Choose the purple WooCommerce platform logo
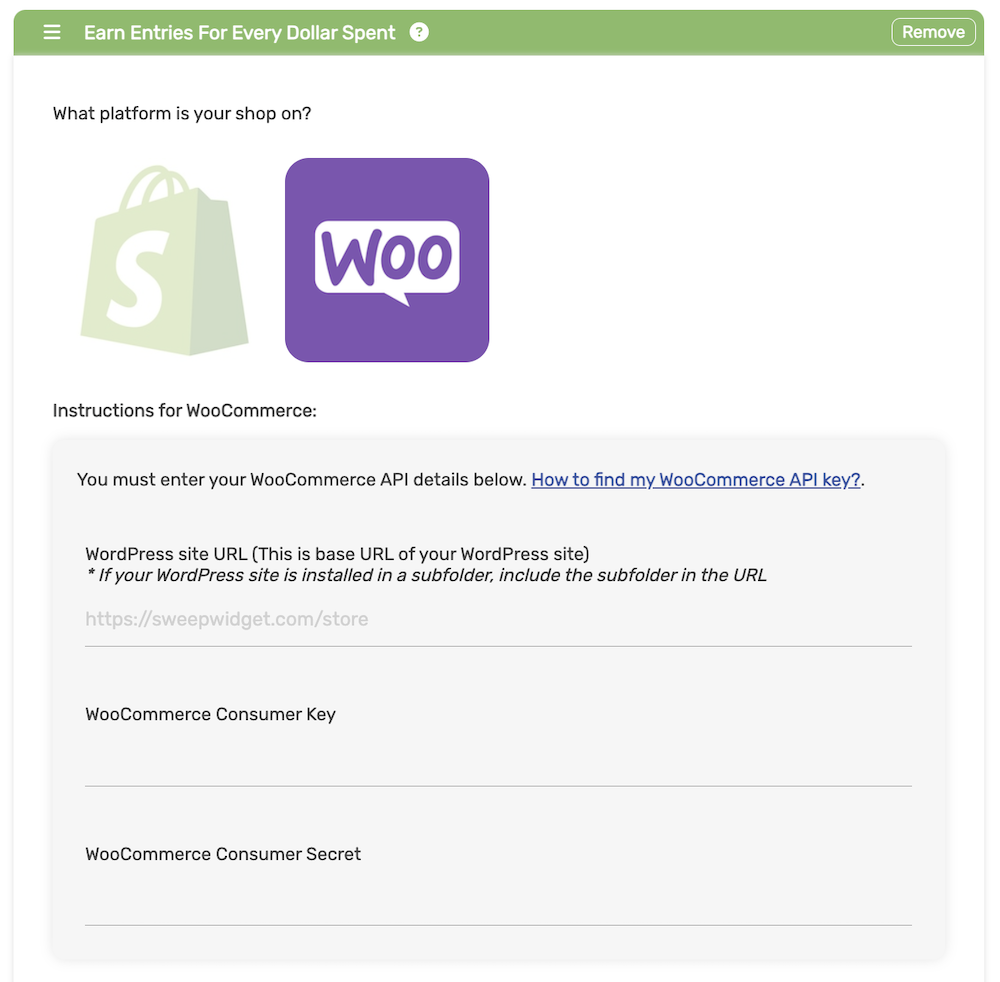Image resolution: width=1000 pixels, height=982 pixels. click(387, 260)
